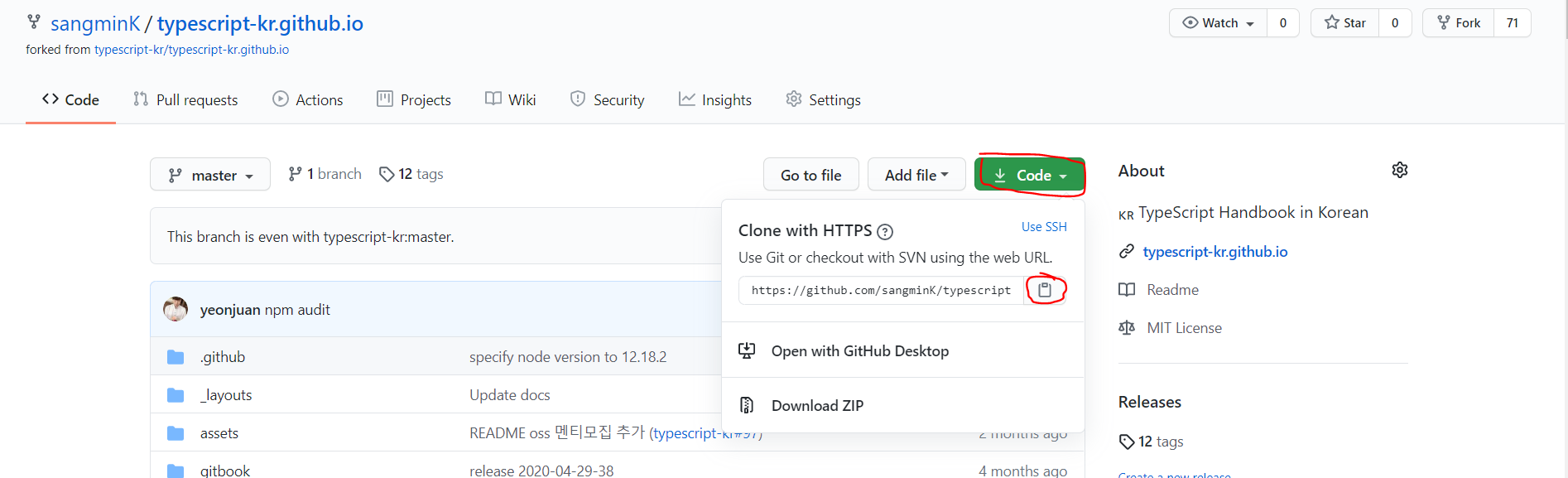Fork this repository
Screen dimensions: 1568x478
pyautogui.click(x=1459, y=23)
